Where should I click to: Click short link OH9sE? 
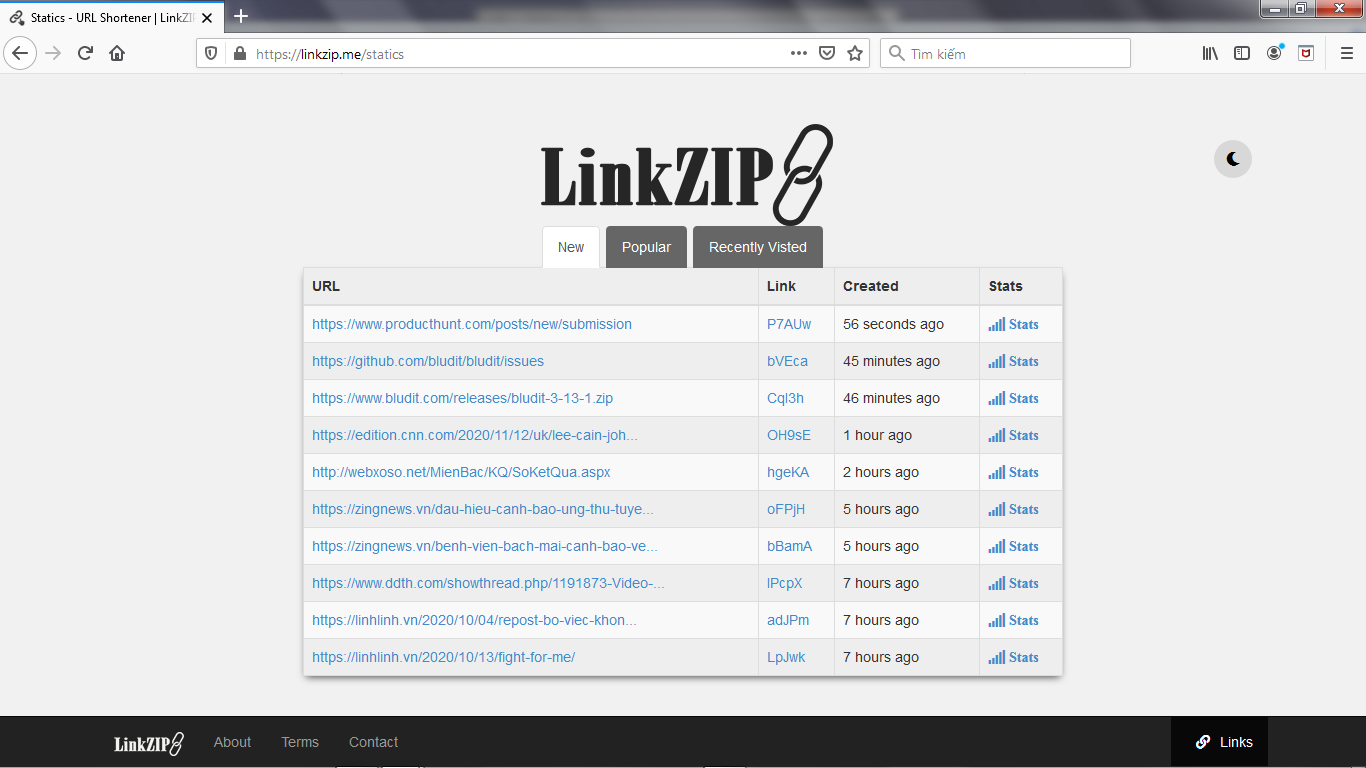point(789,435)
